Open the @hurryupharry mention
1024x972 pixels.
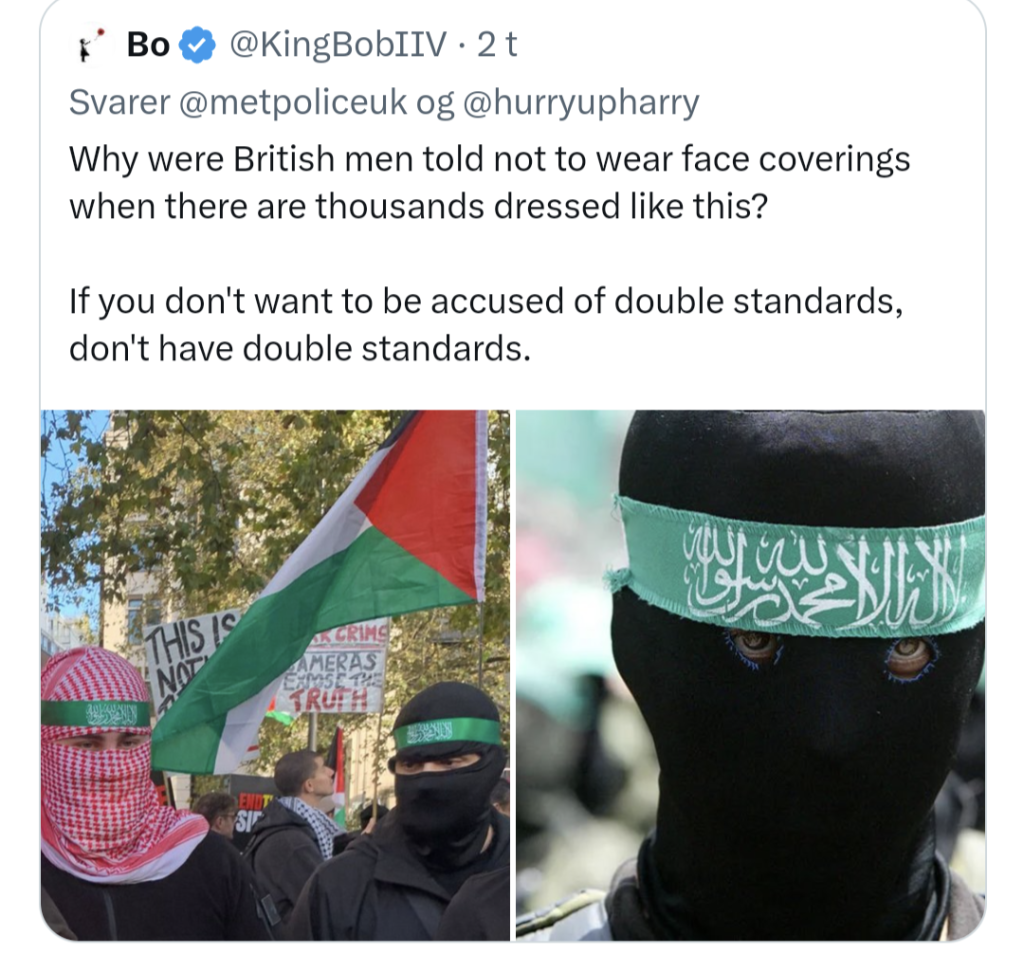coord(581,103)
